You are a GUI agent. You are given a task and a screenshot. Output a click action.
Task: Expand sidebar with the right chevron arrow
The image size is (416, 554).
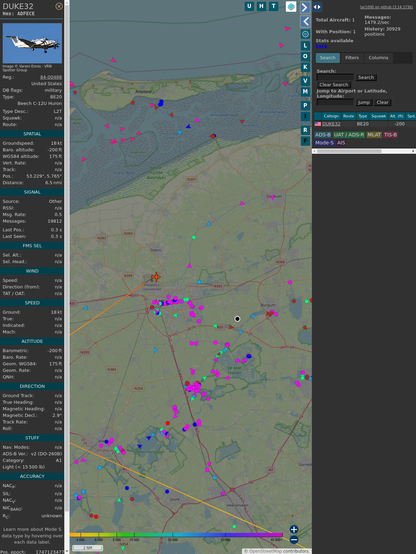305,7
